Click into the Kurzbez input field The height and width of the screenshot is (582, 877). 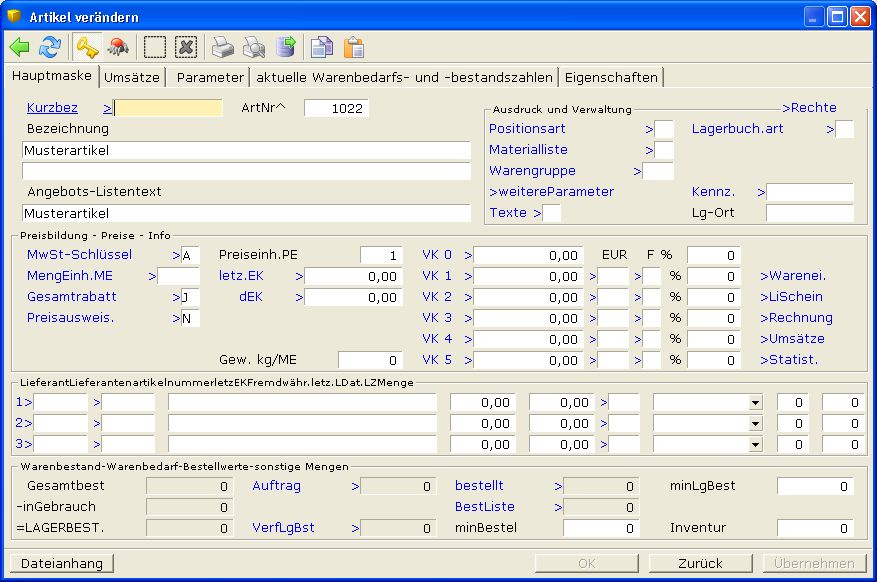(169, 108)
